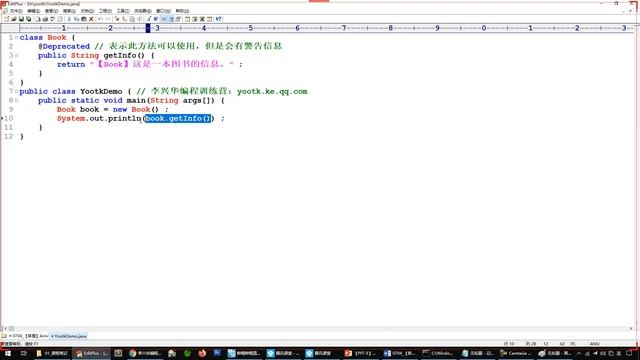Open the 工具 (Tools) menu
This screenshot has width=640, height=360.
(x=123, y=11)
